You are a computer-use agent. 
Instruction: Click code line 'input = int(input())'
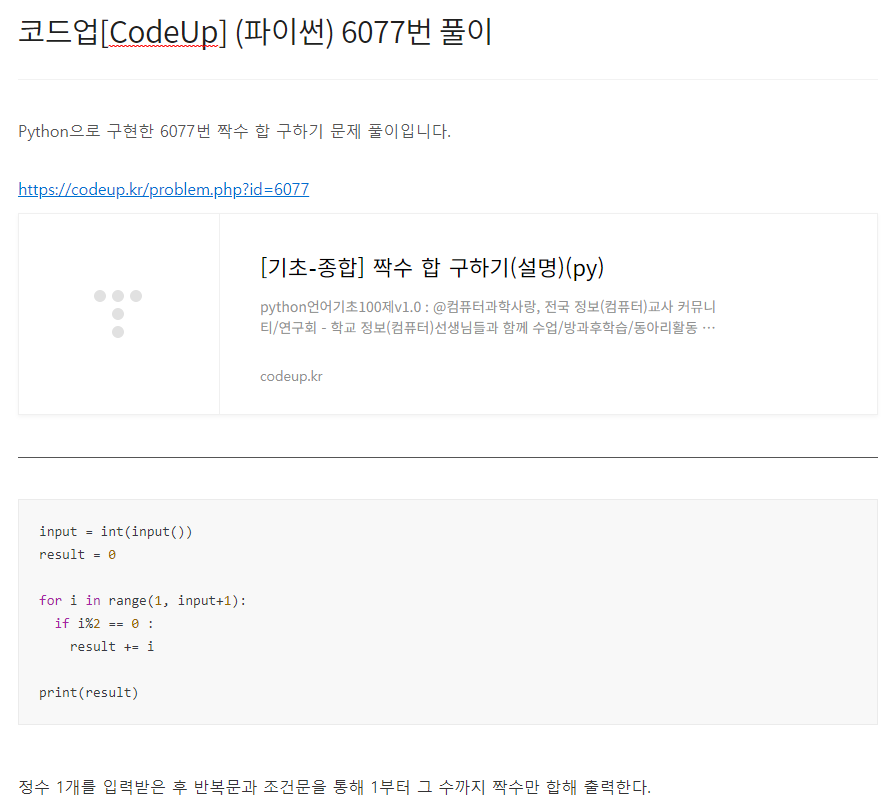[116, 532]
